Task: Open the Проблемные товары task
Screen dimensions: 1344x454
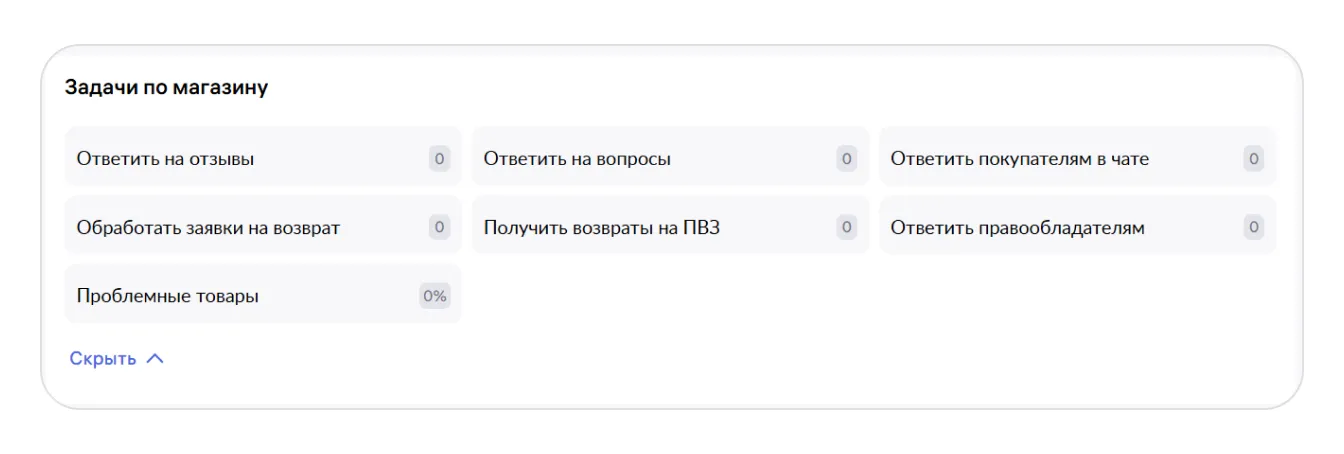Action: click(167, 296)
